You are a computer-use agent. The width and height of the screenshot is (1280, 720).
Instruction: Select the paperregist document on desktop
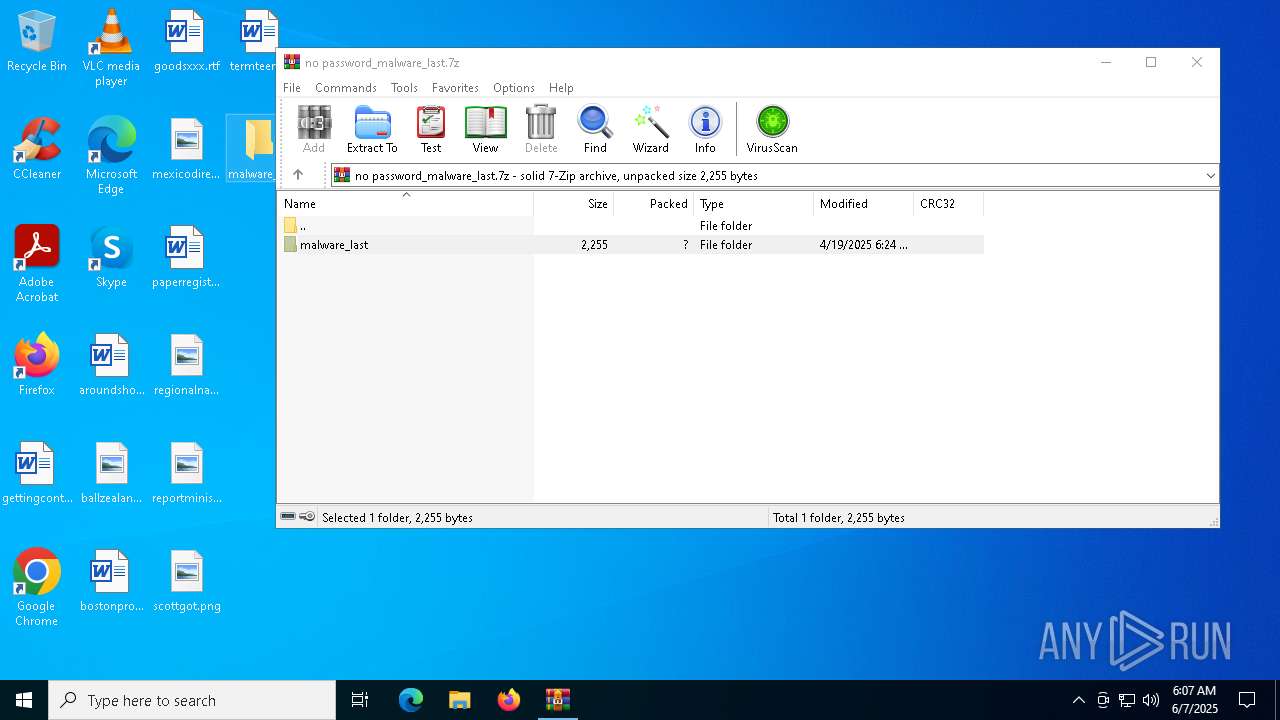[186, 257]
